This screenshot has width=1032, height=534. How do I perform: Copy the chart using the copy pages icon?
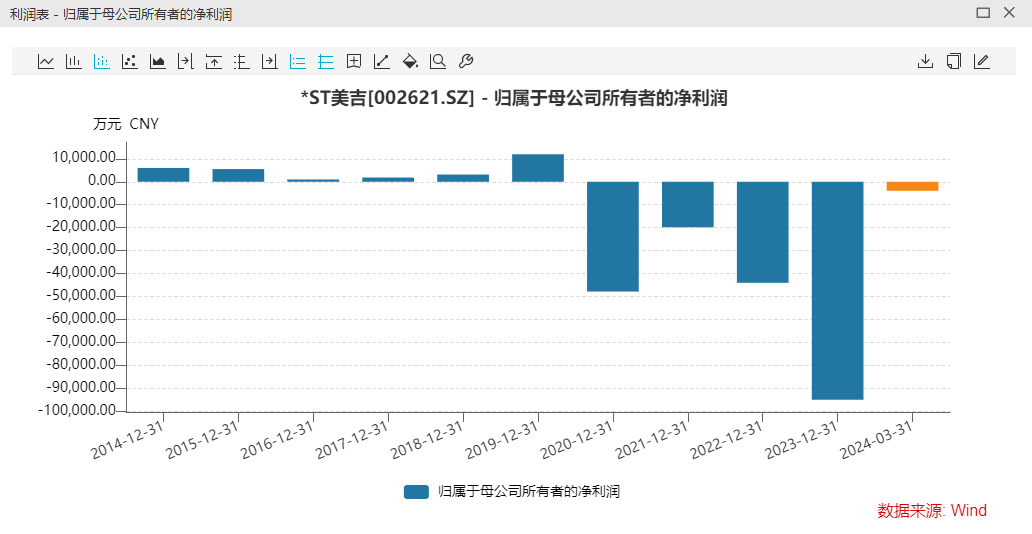click(x=954, y=61)
